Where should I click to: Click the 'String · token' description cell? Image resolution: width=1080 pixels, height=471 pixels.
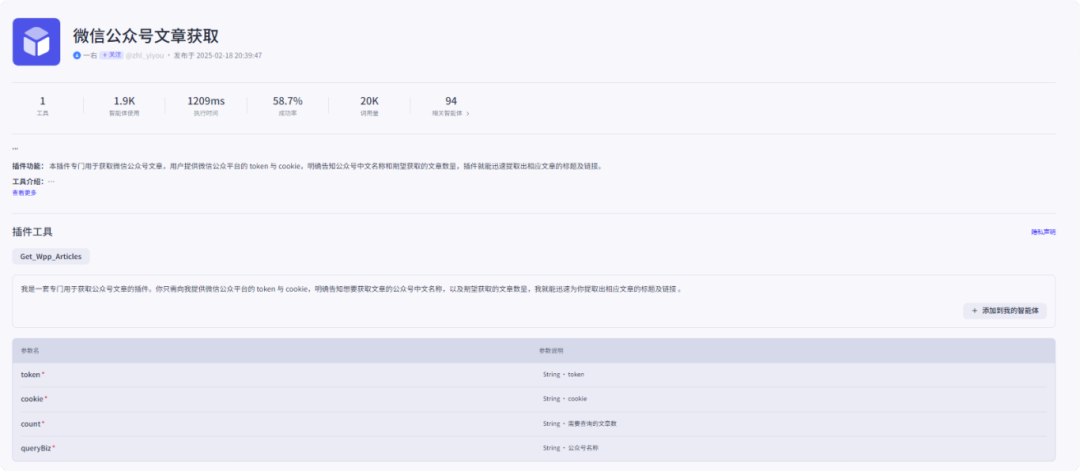point(563,375)
